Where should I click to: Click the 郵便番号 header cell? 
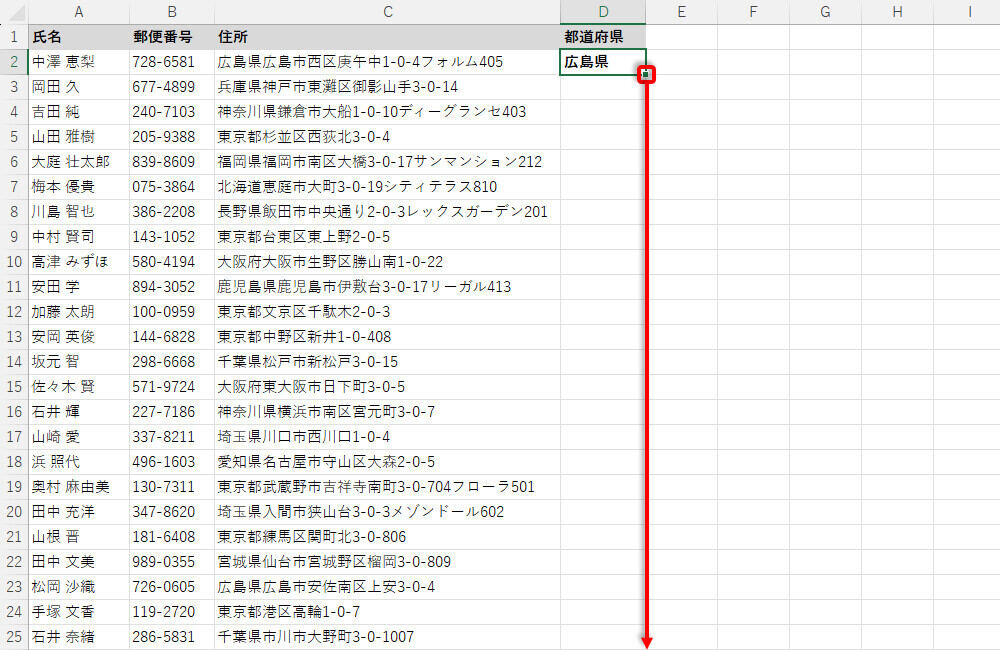172,37
